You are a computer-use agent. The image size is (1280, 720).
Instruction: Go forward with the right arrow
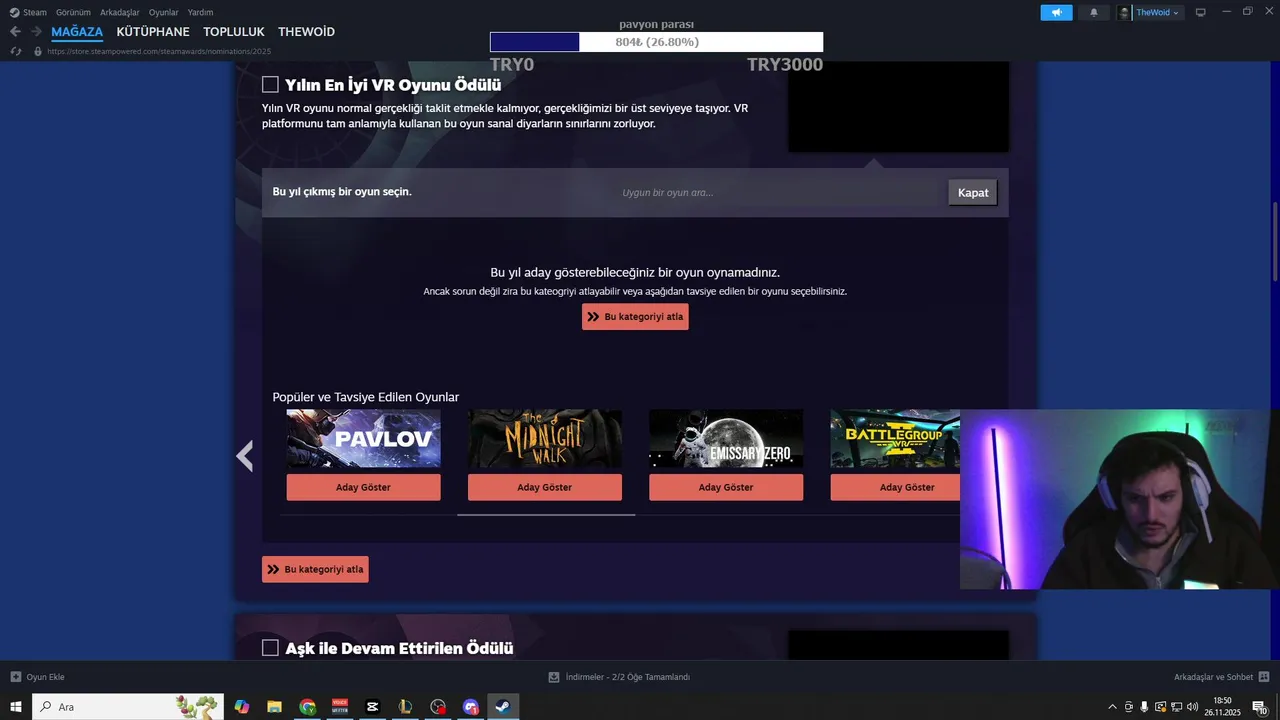point(36,32)
